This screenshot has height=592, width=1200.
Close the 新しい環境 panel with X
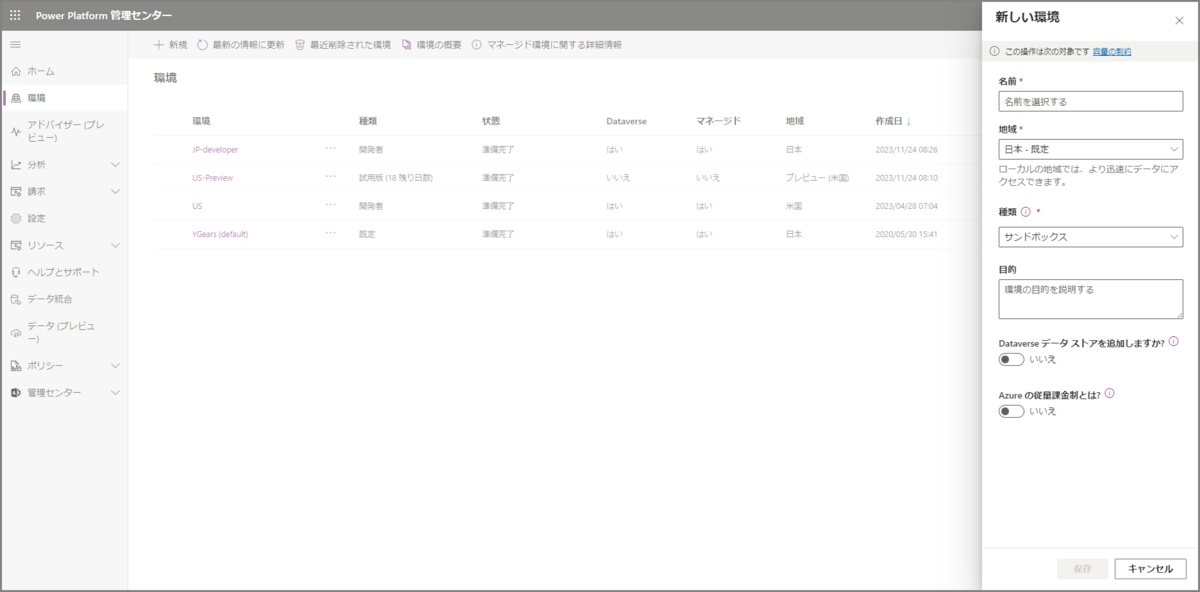(1179, 20)
